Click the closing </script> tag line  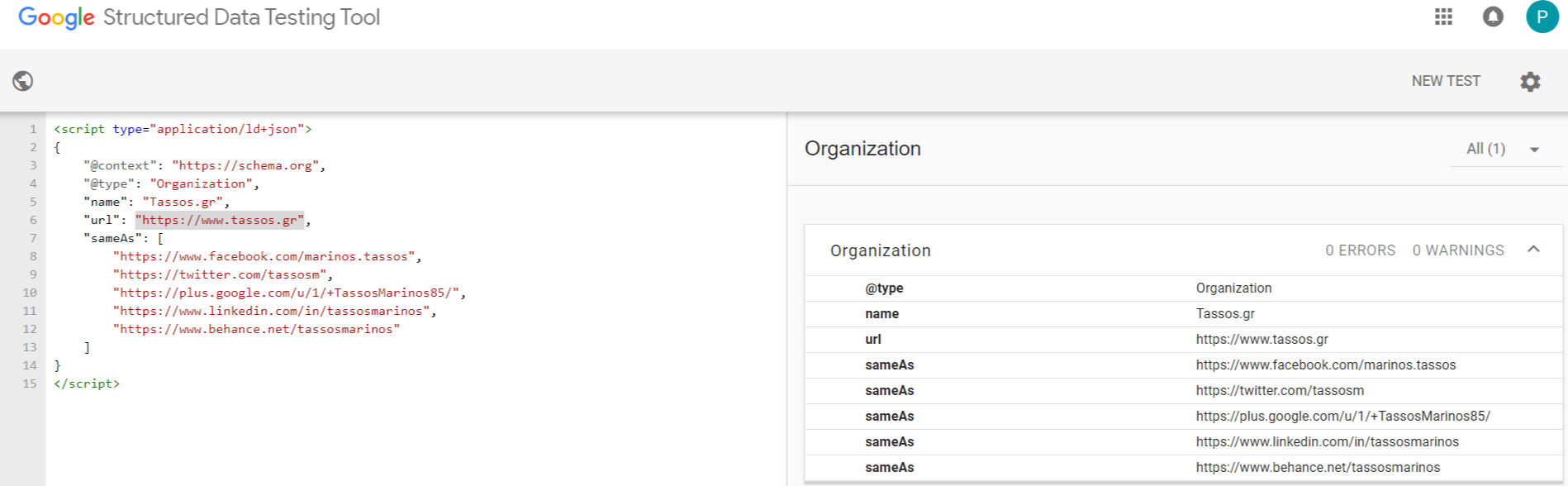[87, 384]
